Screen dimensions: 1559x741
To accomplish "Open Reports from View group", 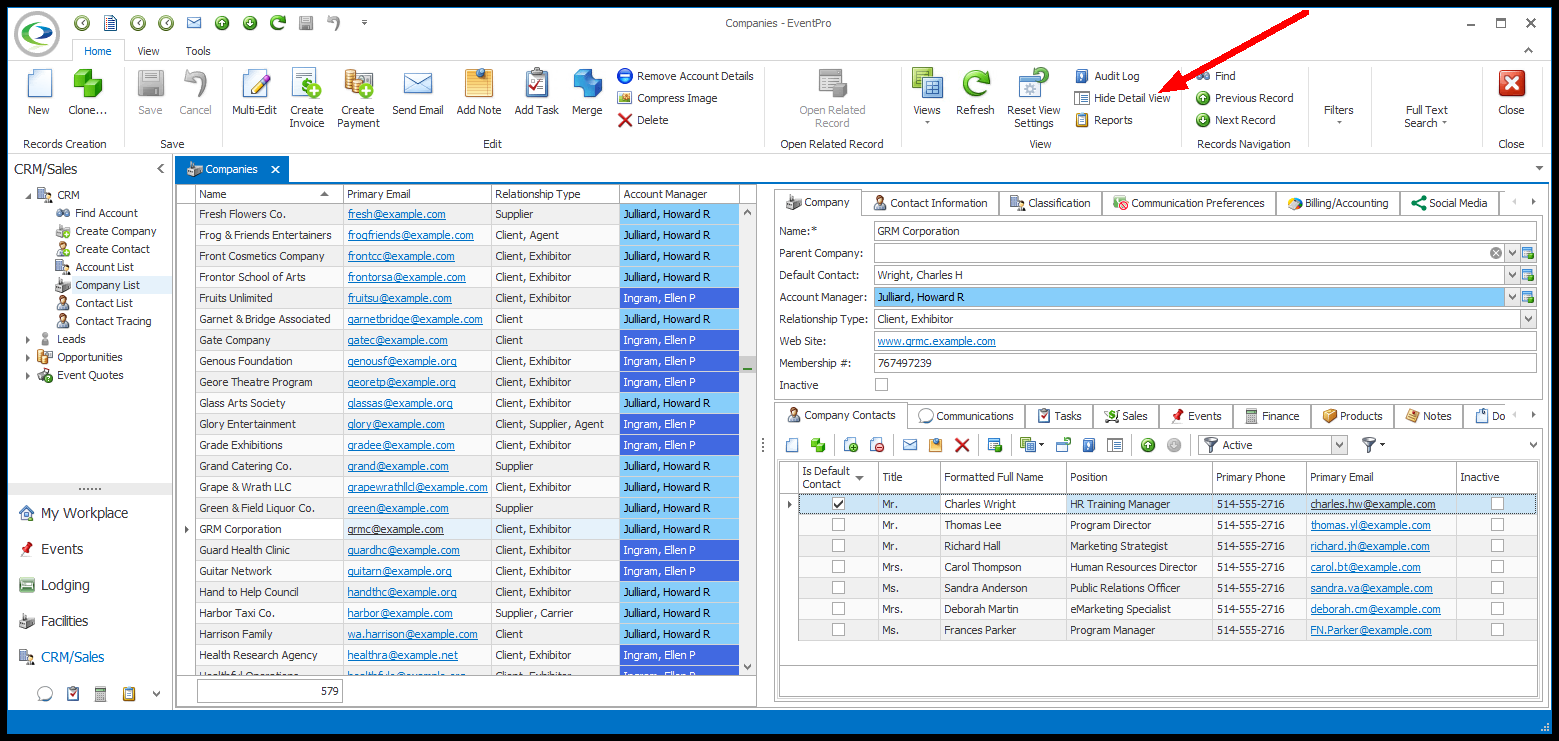I will 1104,120.
